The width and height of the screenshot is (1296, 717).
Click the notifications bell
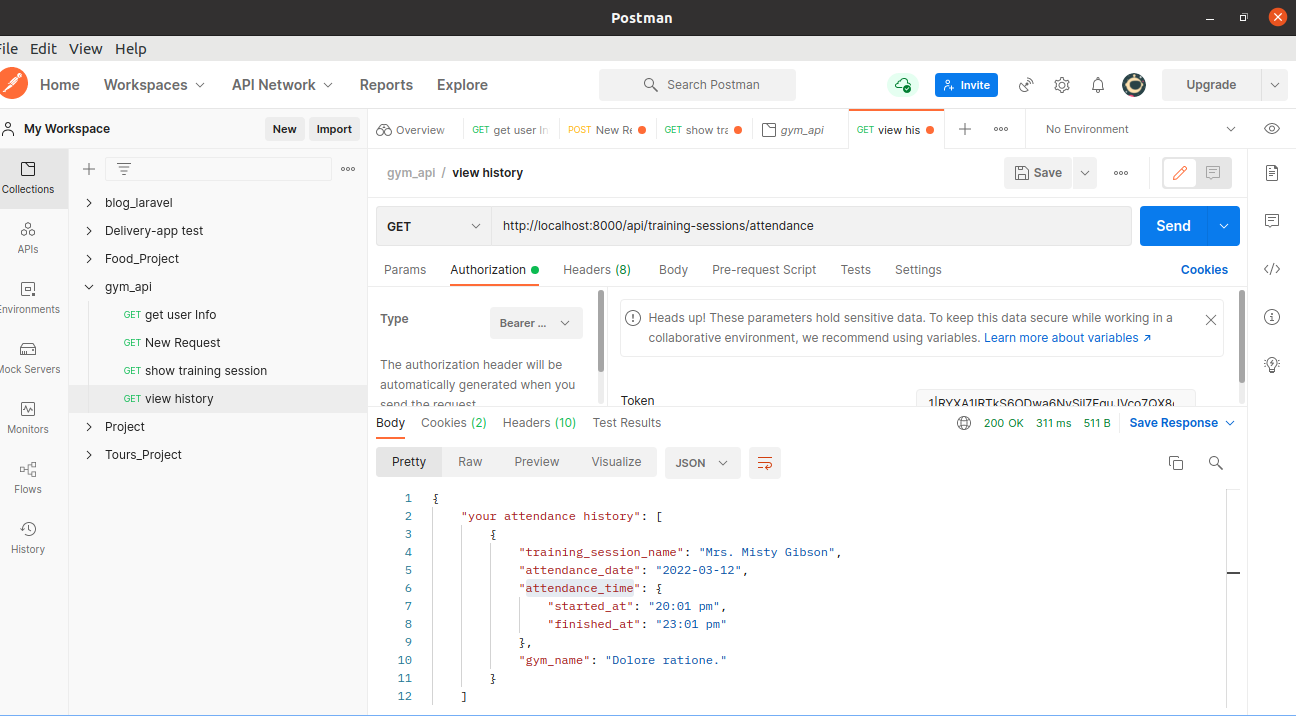pos(1097,85)
